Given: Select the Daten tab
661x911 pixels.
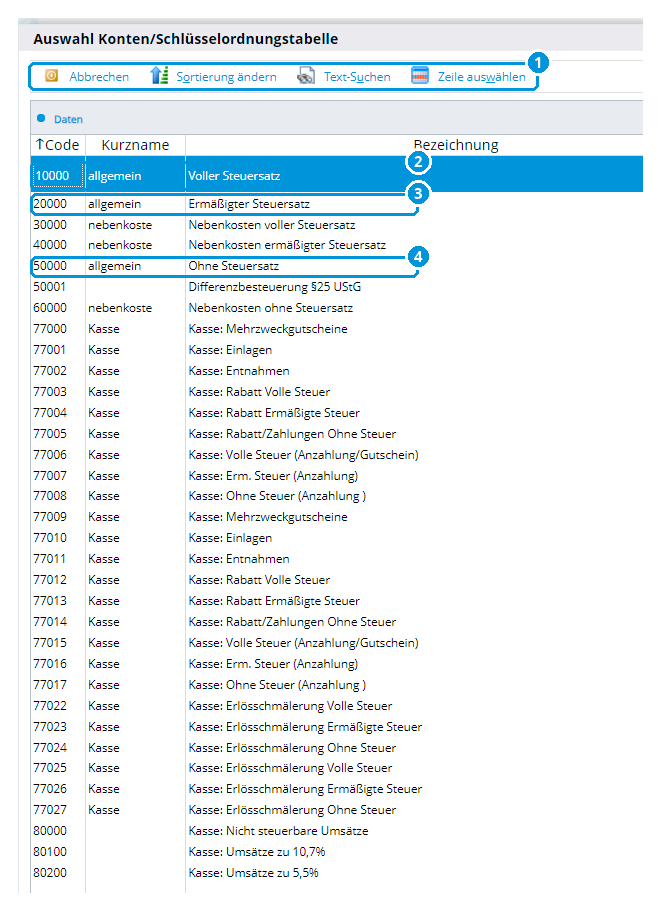Looking at the screenshot, I should pos(69,119).
